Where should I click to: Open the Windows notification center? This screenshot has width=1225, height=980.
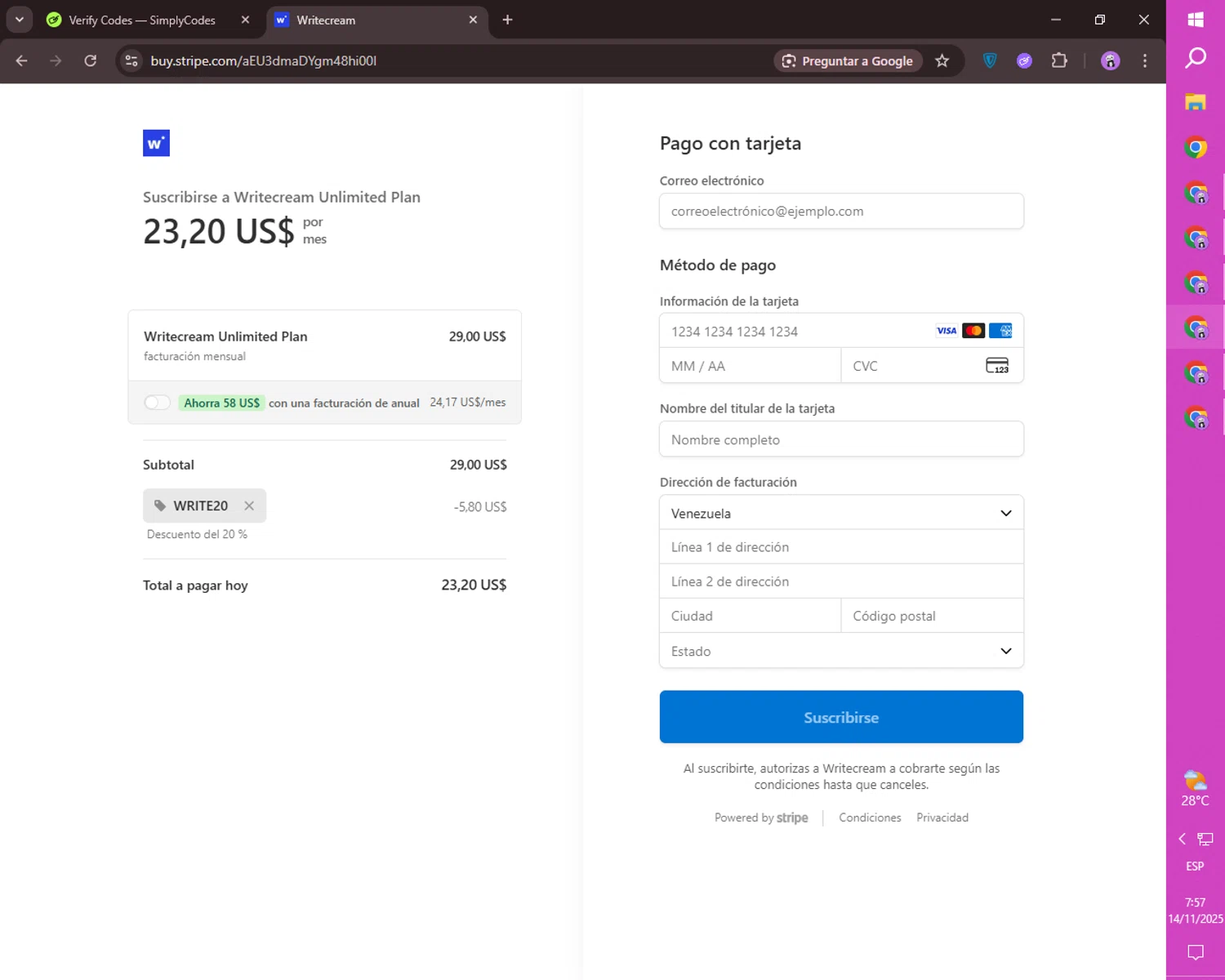(x=1196, y=952)
